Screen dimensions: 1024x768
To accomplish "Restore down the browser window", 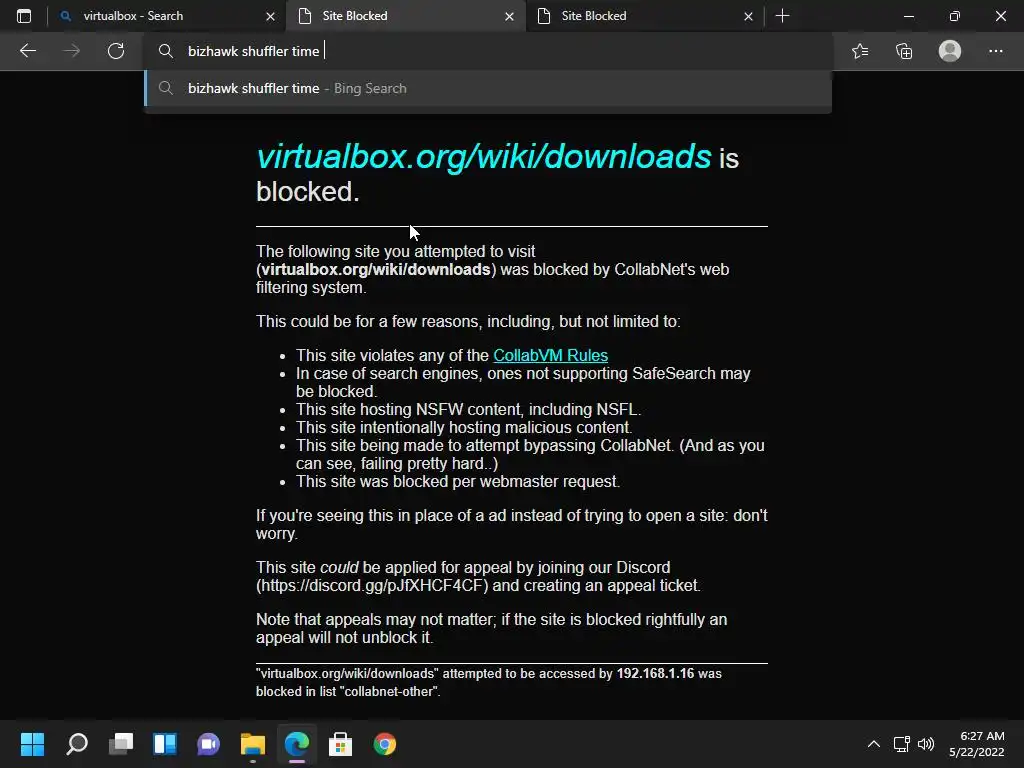I will 955,16.
